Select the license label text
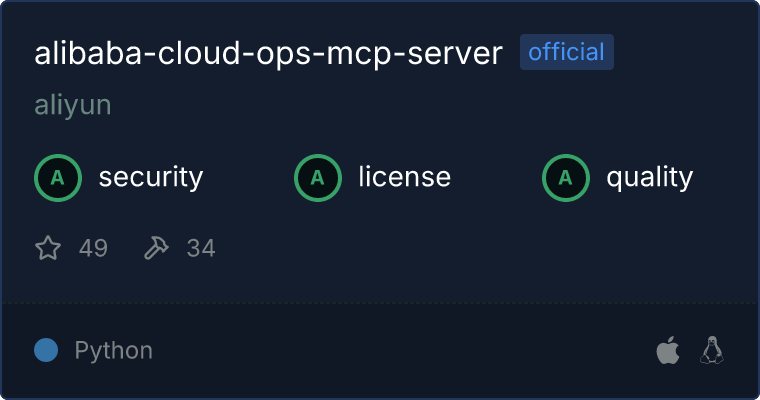 [x=405, y=177]
